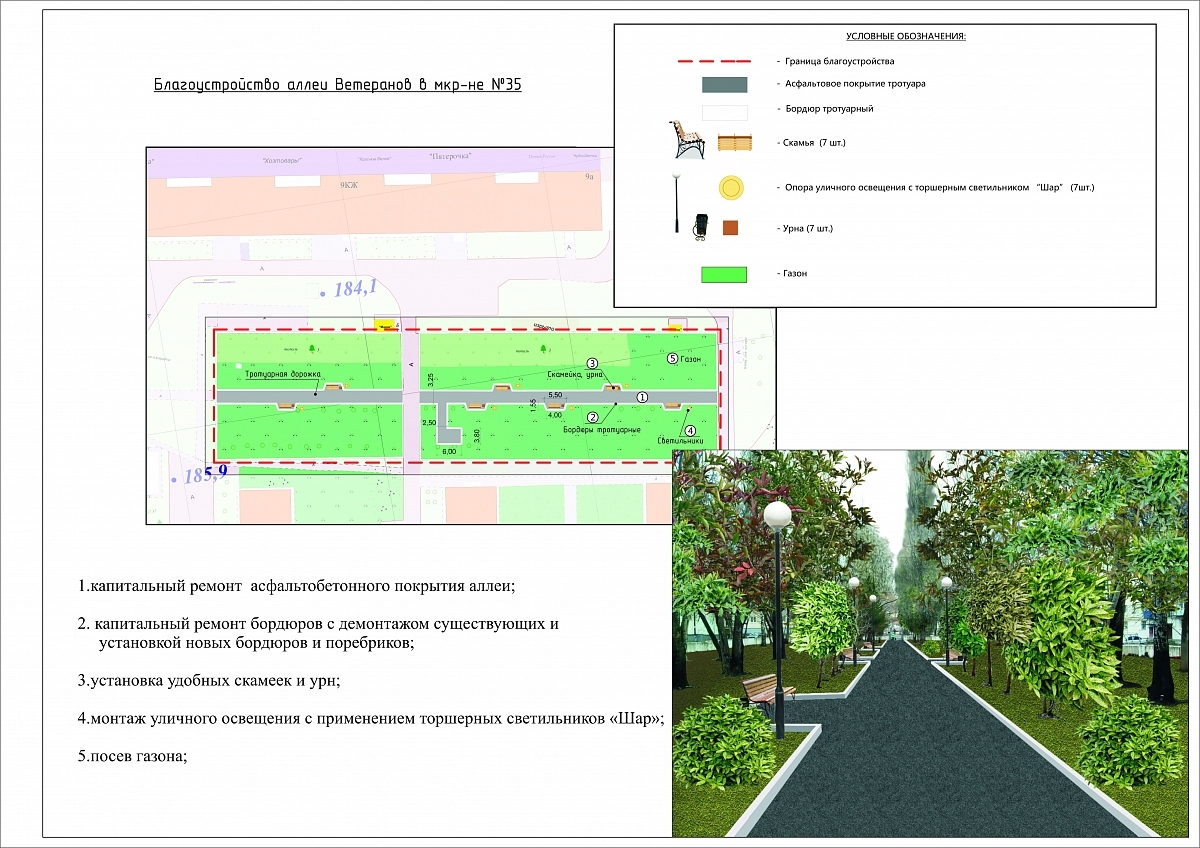Click the 'Граница благоустройства' legend label
This screenshot has height=848, width=1200.
(840, 61)
